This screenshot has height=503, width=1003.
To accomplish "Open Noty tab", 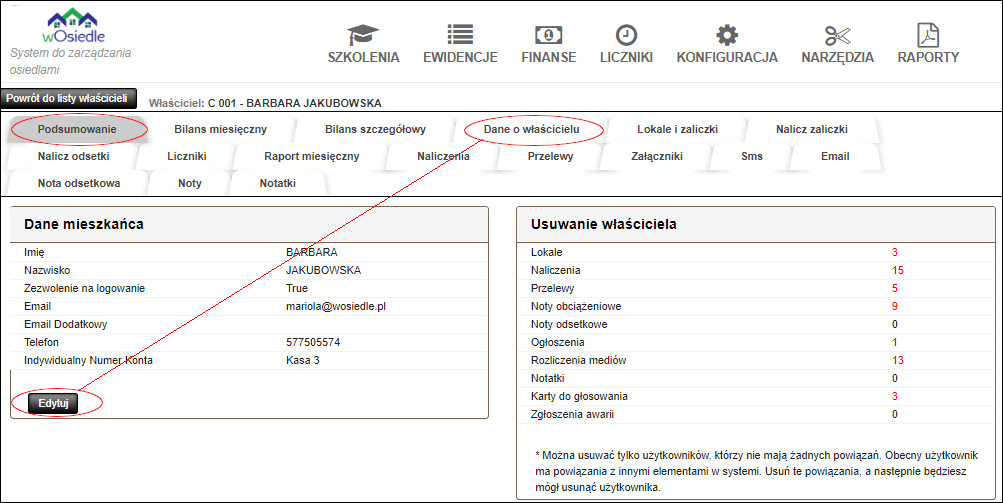I will point(189,183).
